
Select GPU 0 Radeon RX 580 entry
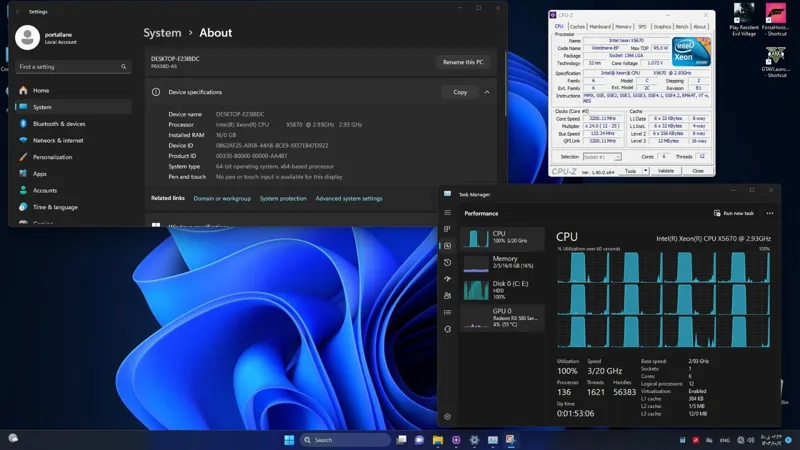pos(503,317)
